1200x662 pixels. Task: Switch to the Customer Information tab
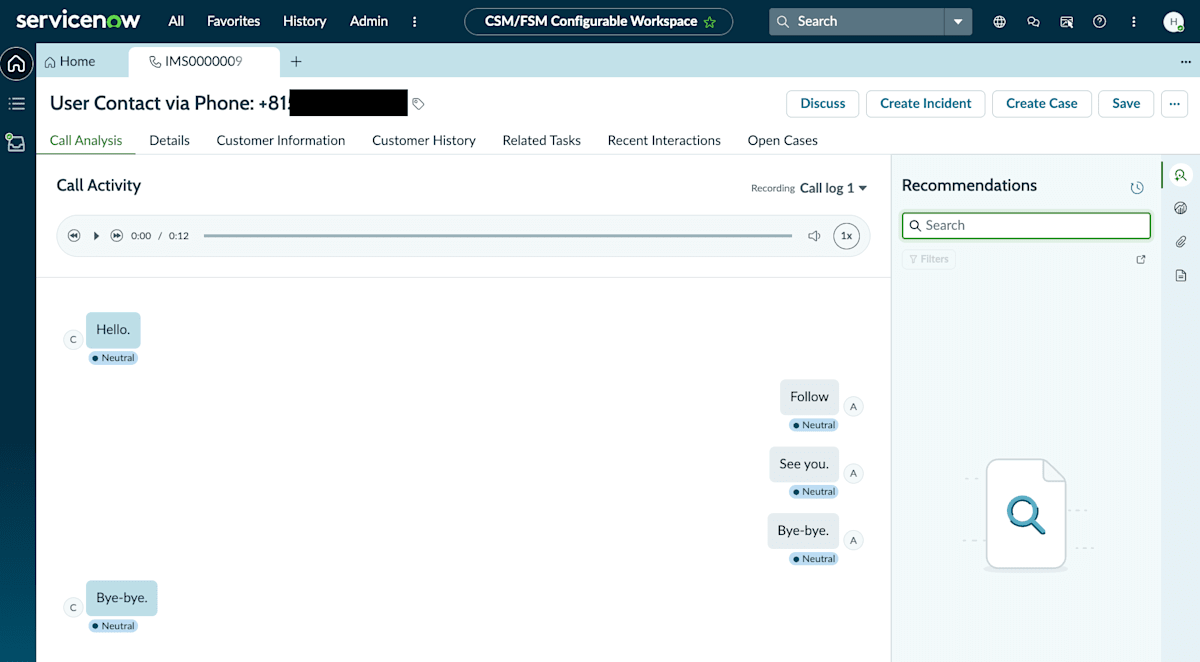(x=281, y=140)
